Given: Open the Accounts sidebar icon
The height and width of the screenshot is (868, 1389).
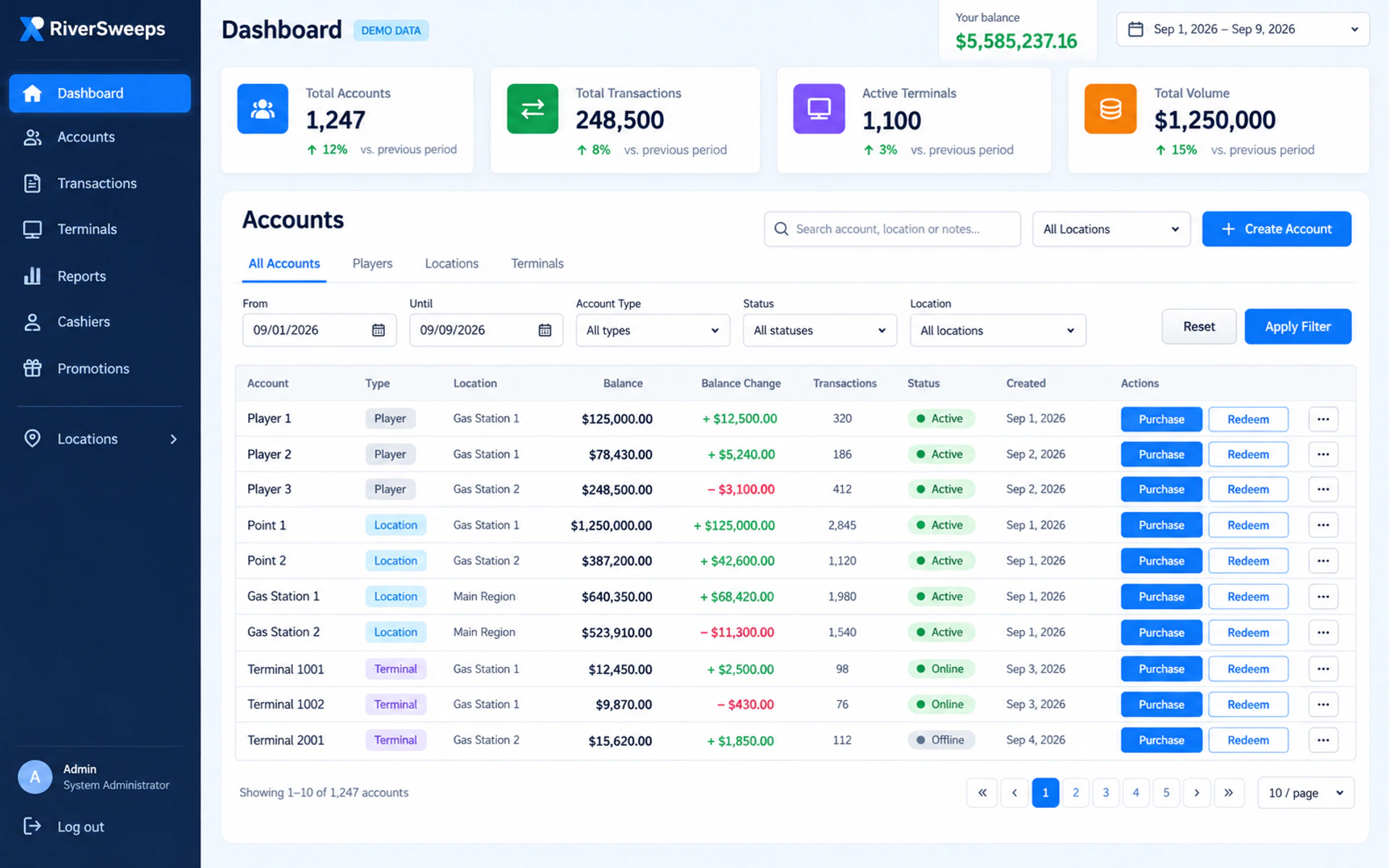Looking at the screenshot, I should pyautogui.click(x=33, y=137).
